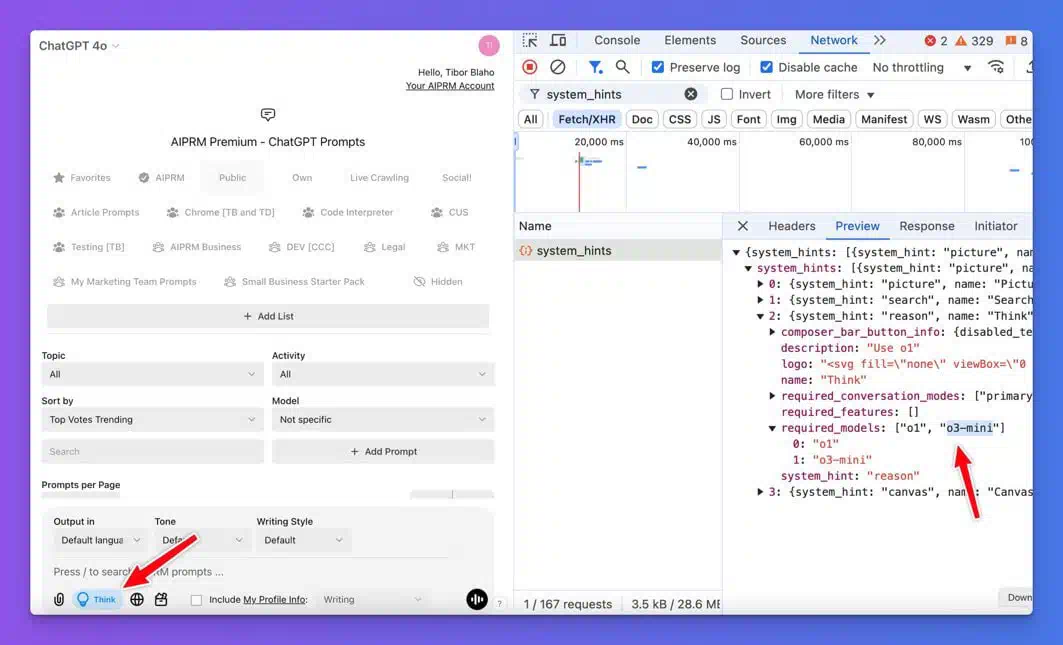Show more DevTools tabs chevrons
The image size is (1063, 645).
click(880, 41)
